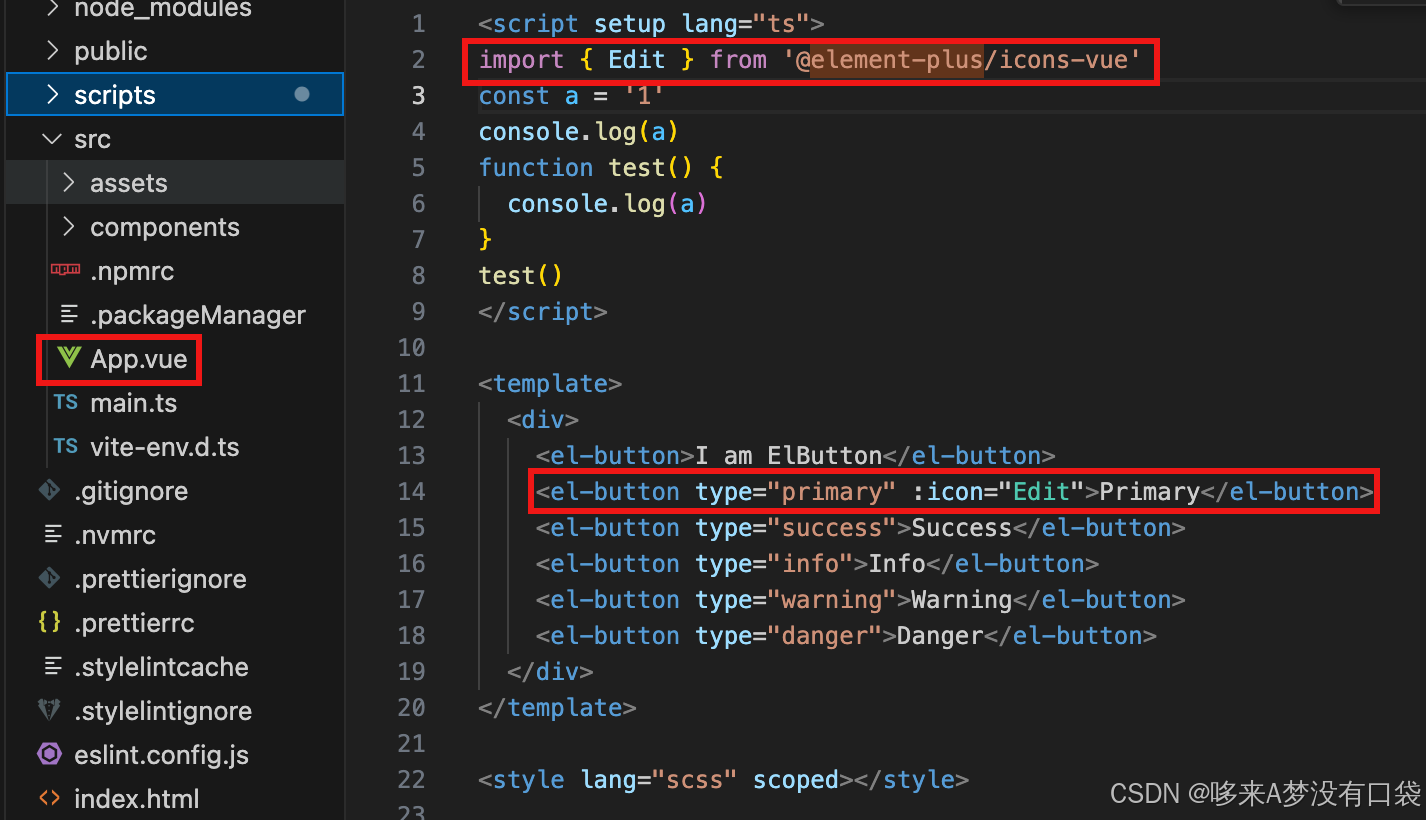This screenshot has width=1426, height=820.
Task: Click 'function test()' in the editor
Action: coord(587,167)
